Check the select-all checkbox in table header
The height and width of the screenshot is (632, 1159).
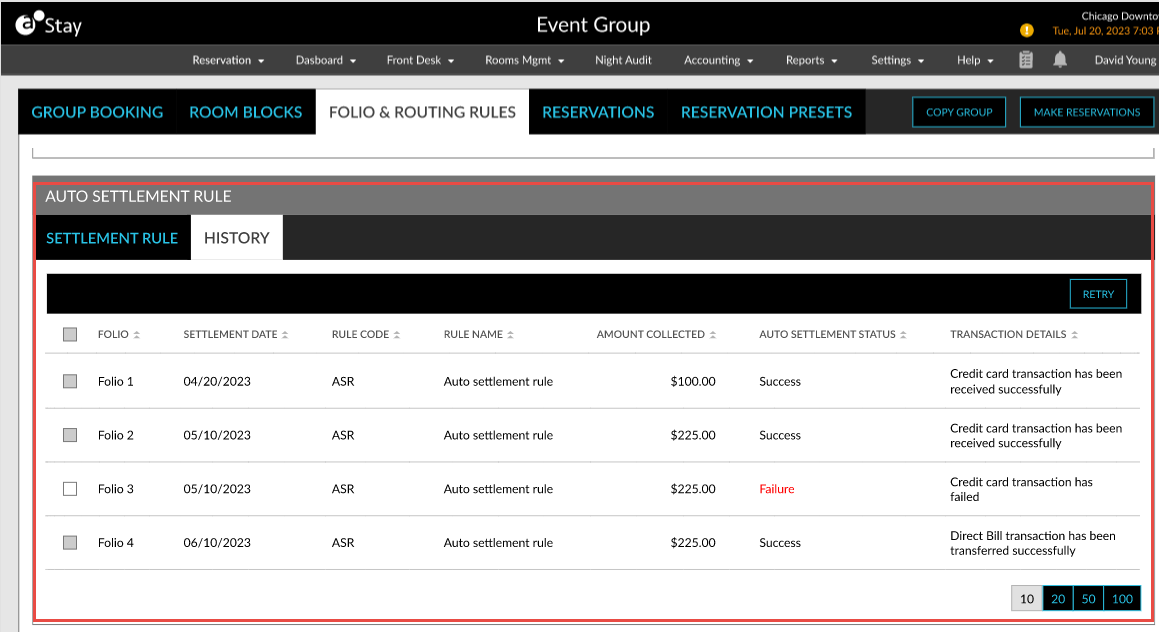(69, 334)
